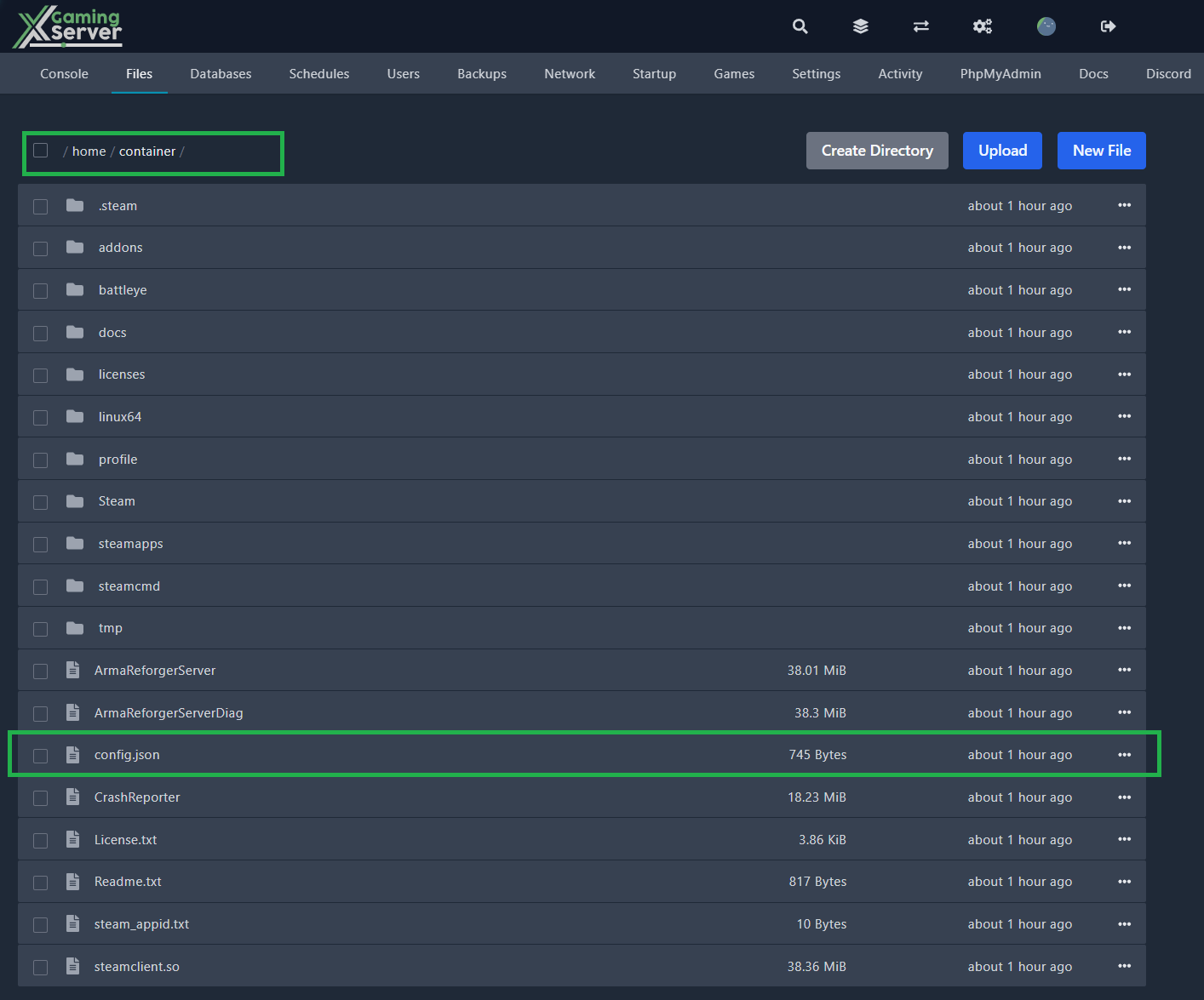Click the user avatar icon
Image resolution: width=1204 pixels, height=1000 pixels.
click(1046, 26)
